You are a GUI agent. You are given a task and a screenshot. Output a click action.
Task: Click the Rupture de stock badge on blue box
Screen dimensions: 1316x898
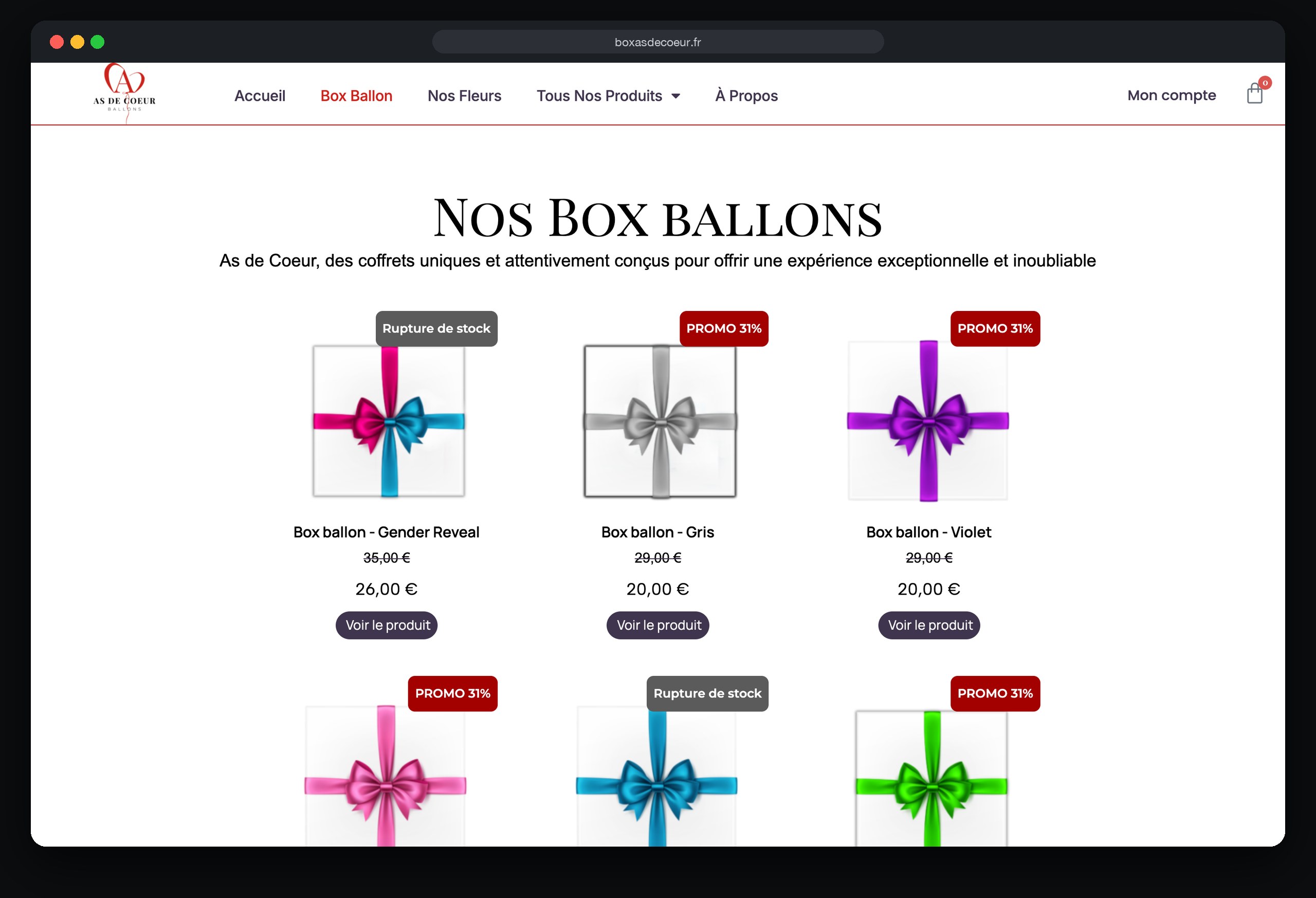(708, 693)
